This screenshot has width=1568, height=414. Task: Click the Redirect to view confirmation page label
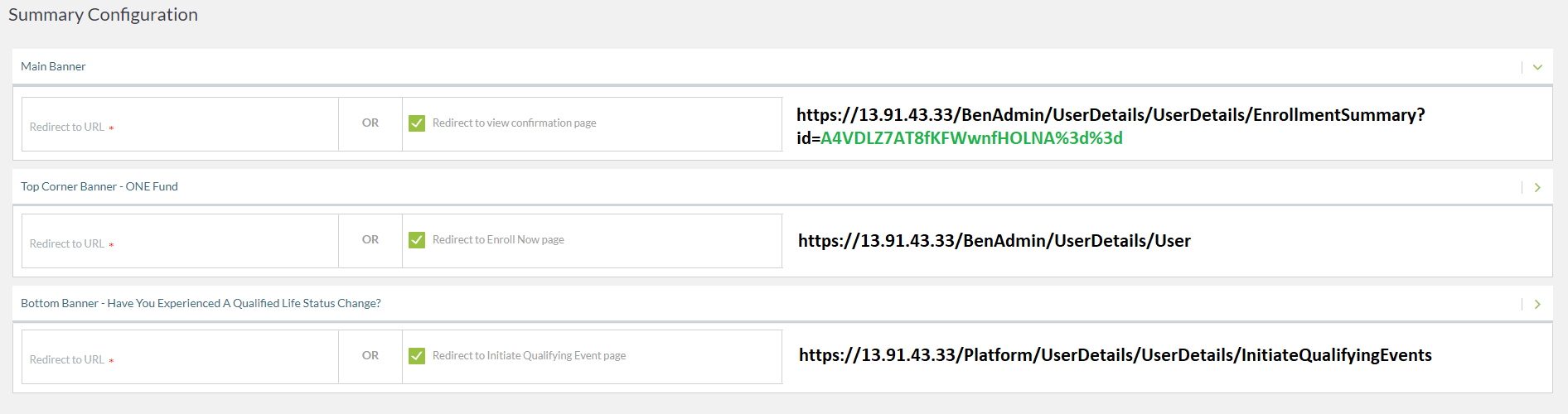(x=514, y=123)
